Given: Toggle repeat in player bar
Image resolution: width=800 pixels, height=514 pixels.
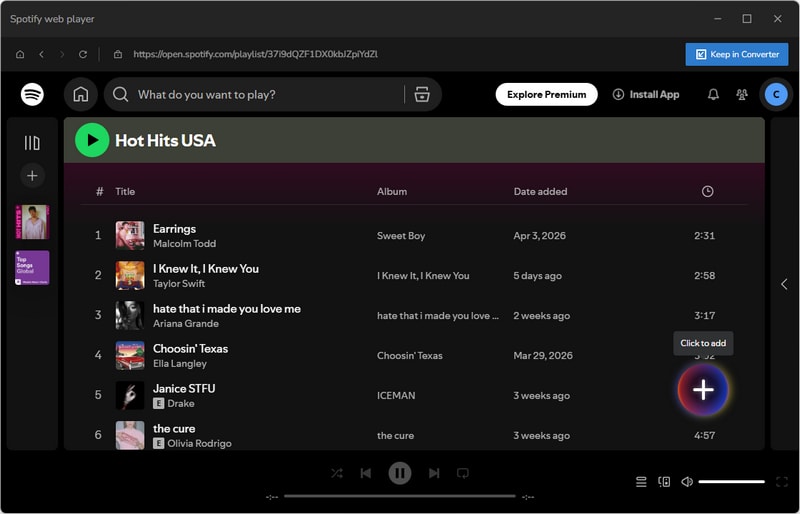Looking at the screenshot, I should [x=463, y=473].
